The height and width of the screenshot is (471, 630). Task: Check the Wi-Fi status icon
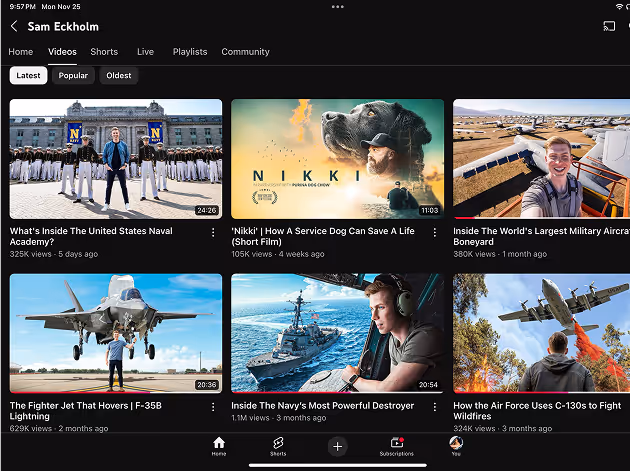(619, 7)
